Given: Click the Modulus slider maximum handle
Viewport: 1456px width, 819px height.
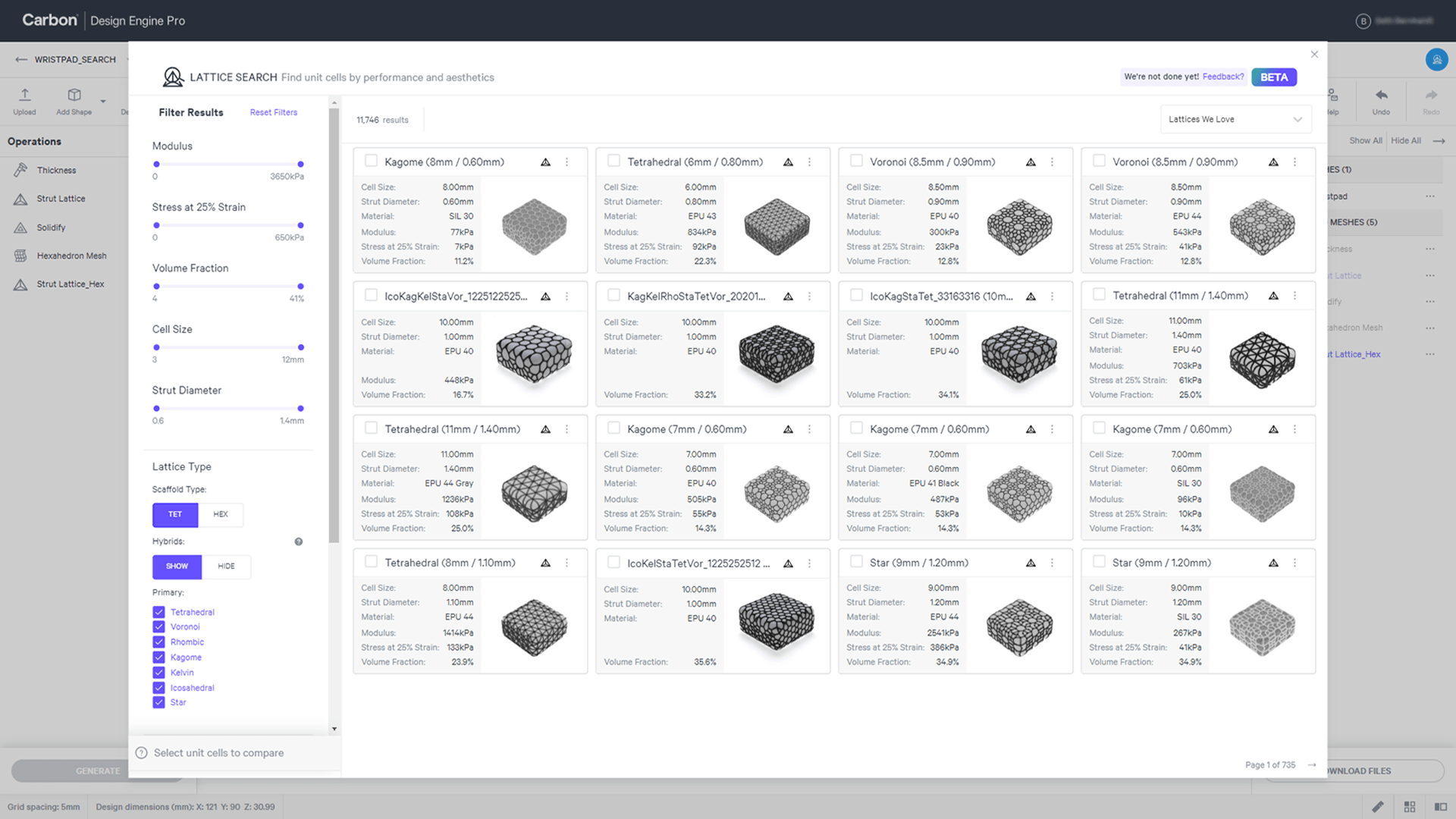Looking at the screenshot, I should (x=300, y=164).
